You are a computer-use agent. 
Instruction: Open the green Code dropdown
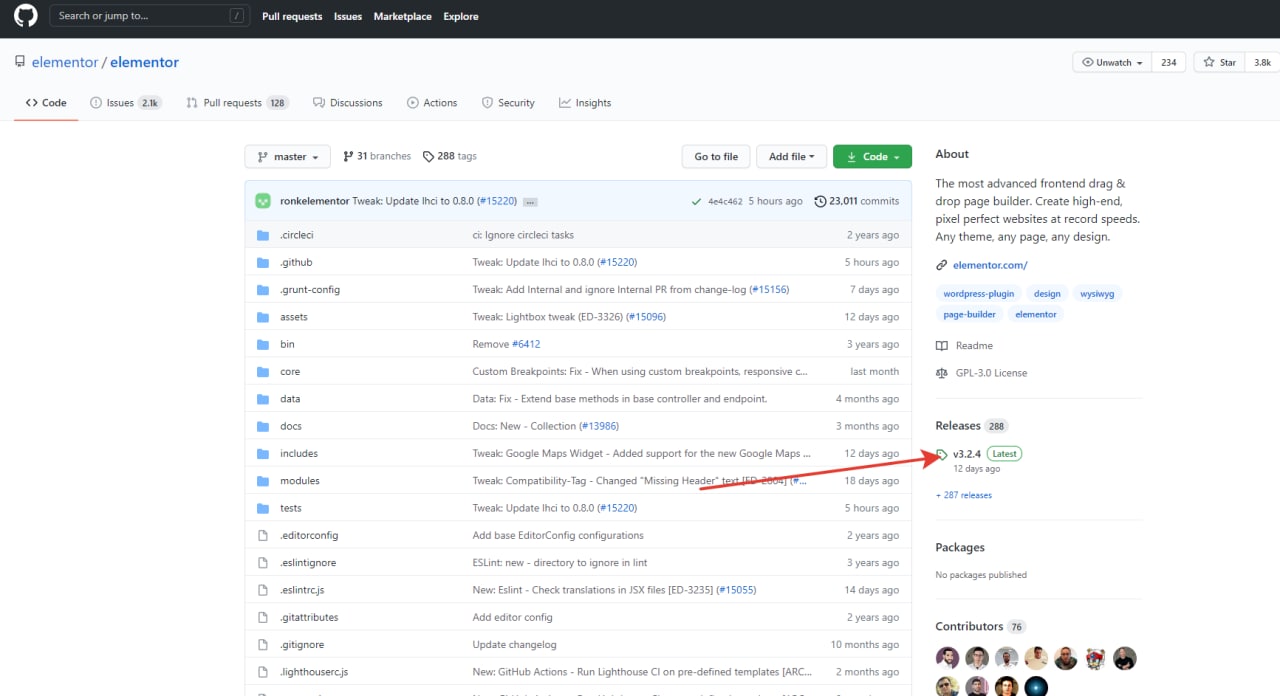pos(872,157)
